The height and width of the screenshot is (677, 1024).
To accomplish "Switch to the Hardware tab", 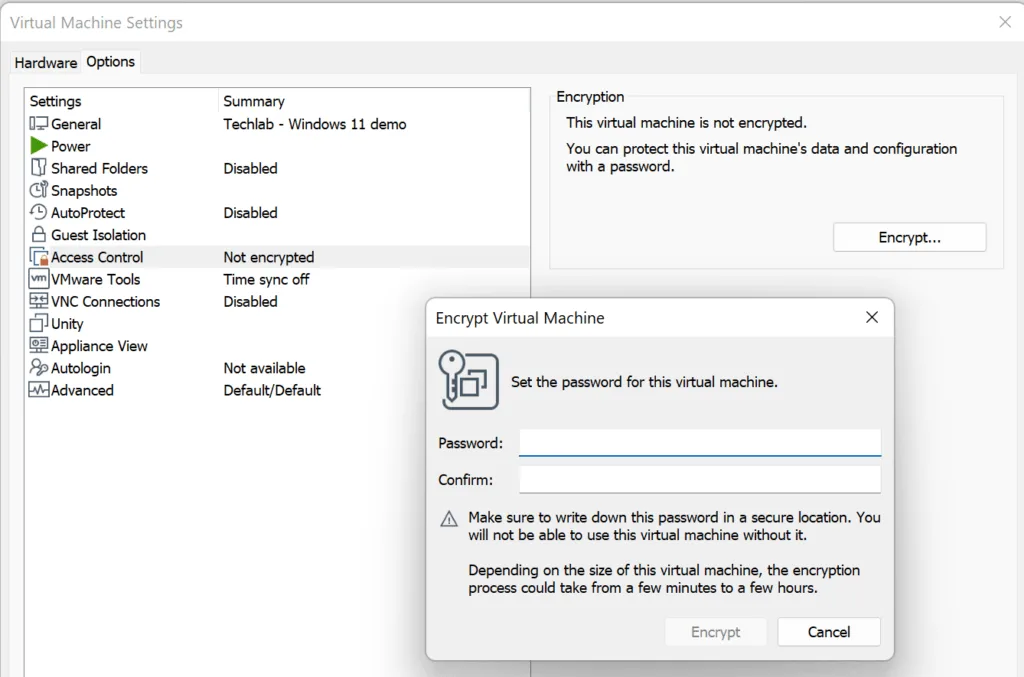I will click(45, 62).
